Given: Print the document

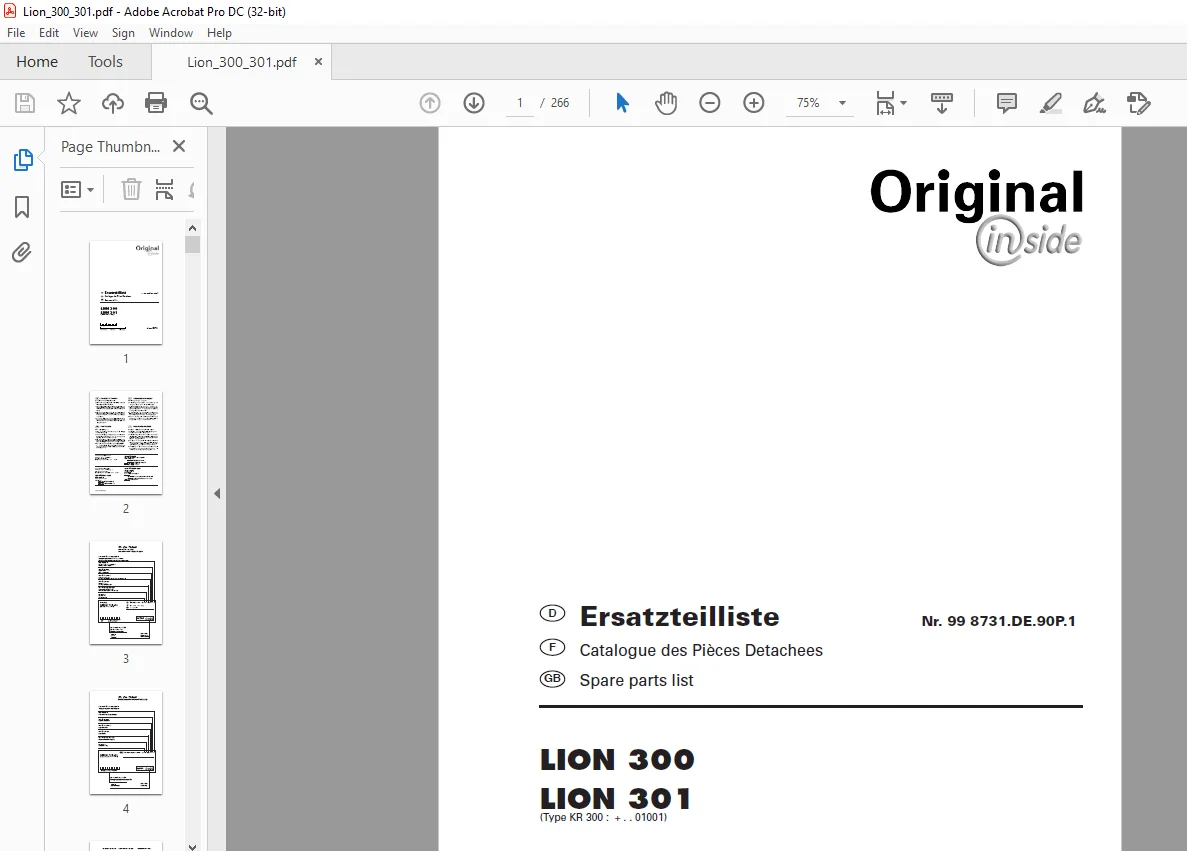Looking at the screenshot, I should [156, 103].
